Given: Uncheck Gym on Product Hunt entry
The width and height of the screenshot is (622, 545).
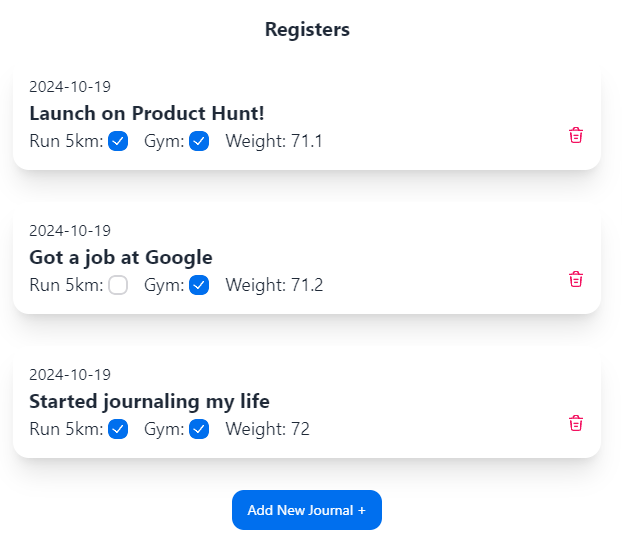Looking at the screenshot, I should 199,141.
